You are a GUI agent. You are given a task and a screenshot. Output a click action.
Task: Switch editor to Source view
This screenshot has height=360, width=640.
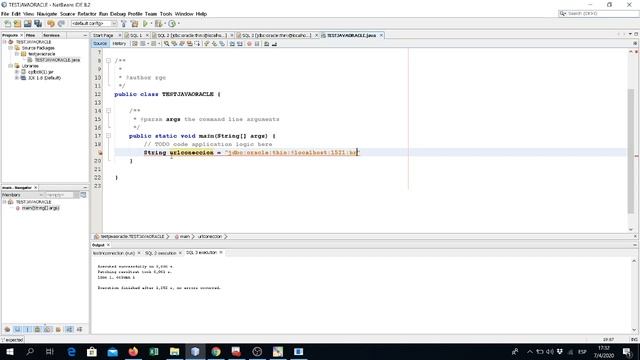pos(100,44)
